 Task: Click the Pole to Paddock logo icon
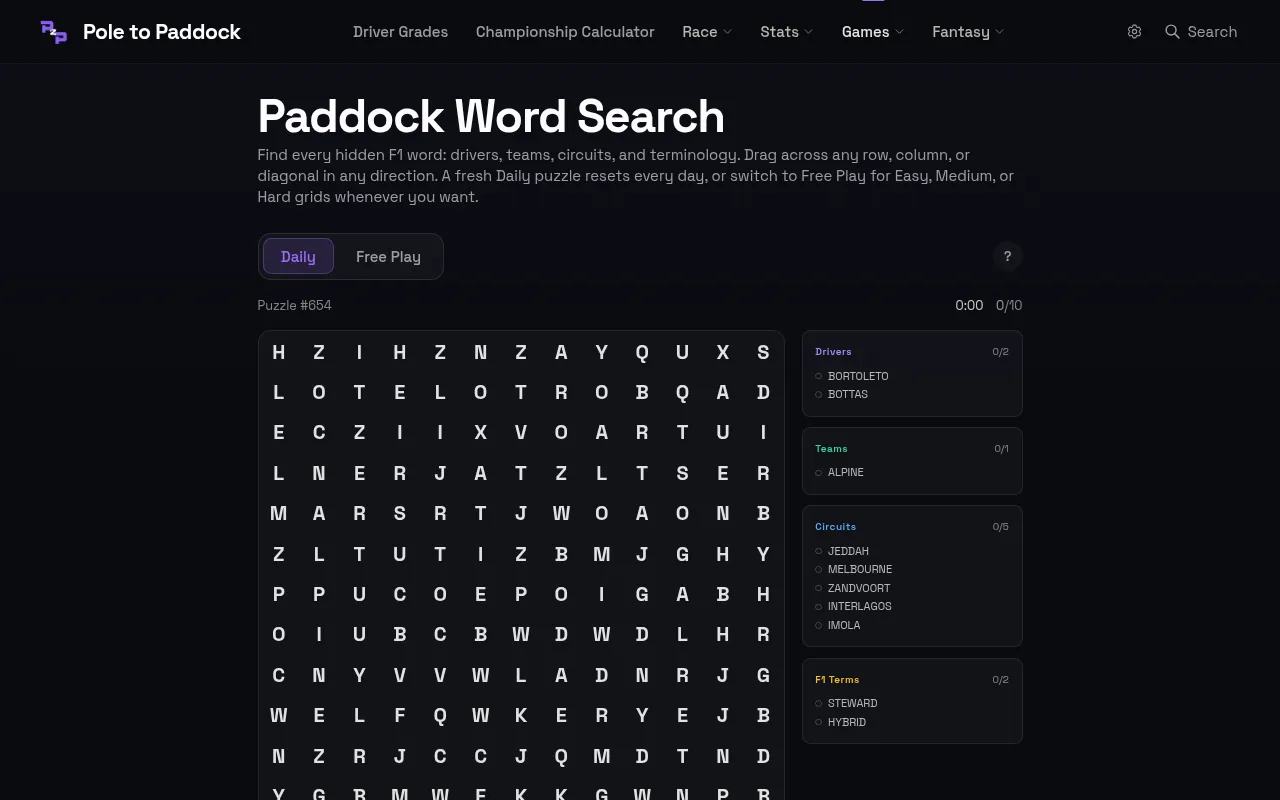[x=54, y=32]
